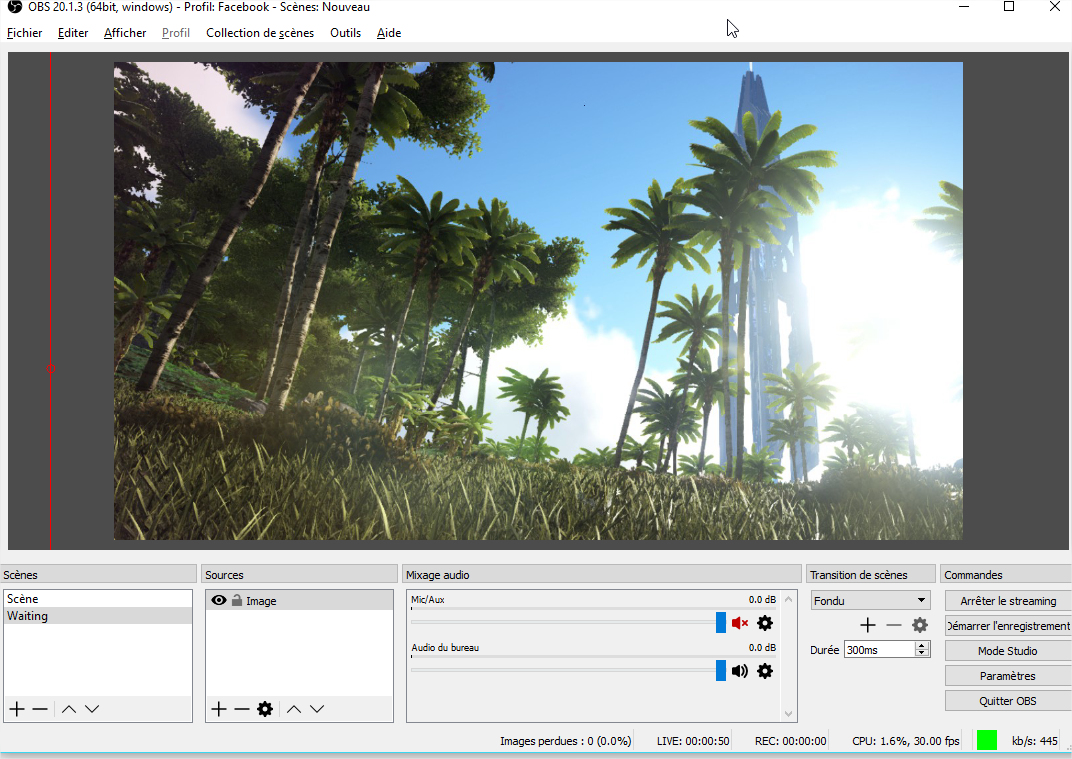1072x759 pixels.
Task: Open source properties gear in Sources panel
Action: click(x=265, y=709)
